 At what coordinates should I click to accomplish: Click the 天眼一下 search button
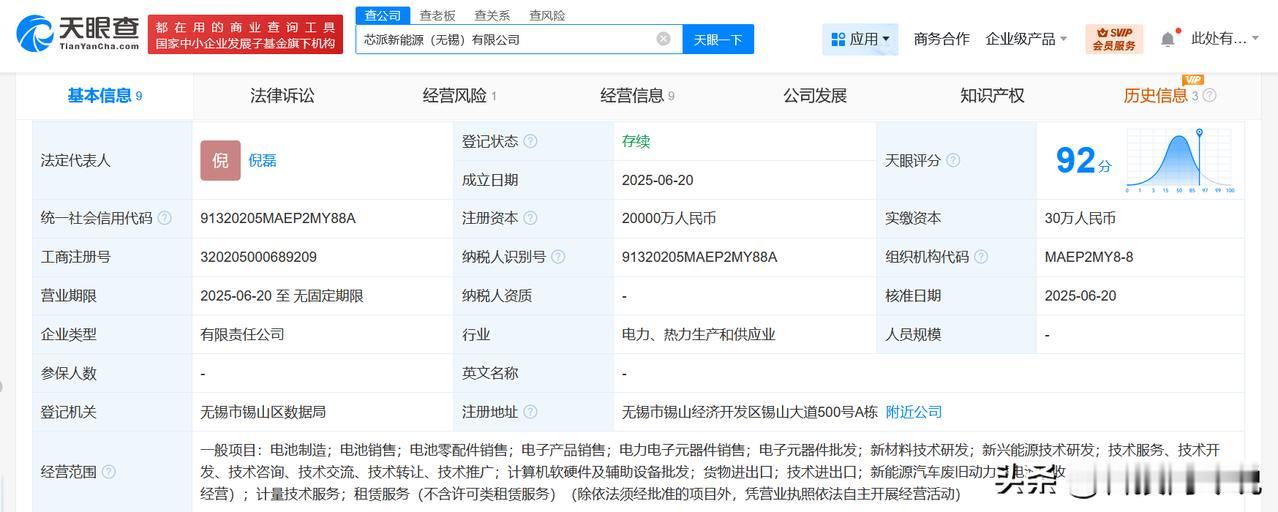pos(718,39)
